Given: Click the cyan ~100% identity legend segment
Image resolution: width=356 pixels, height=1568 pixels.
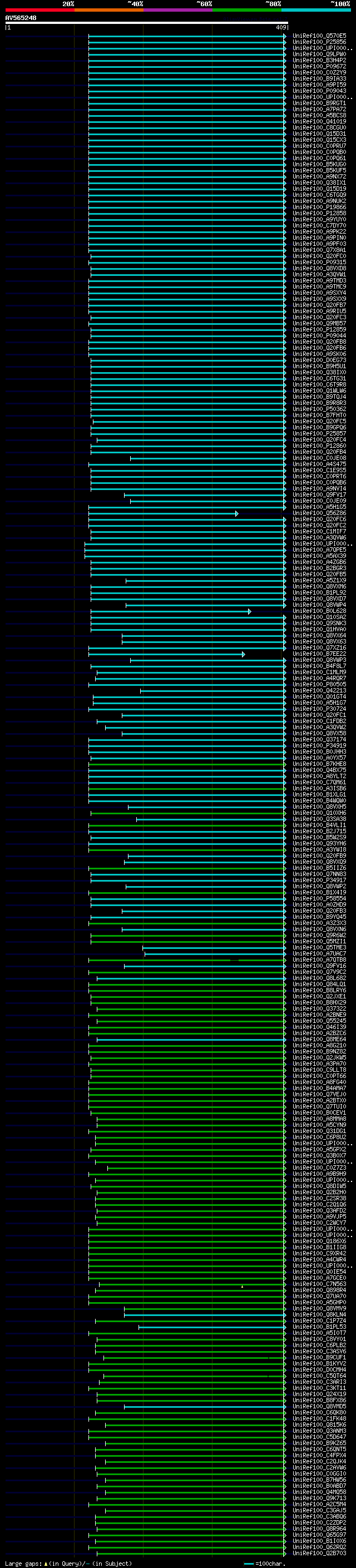Looking at the screenshot, I should (316, 10).
